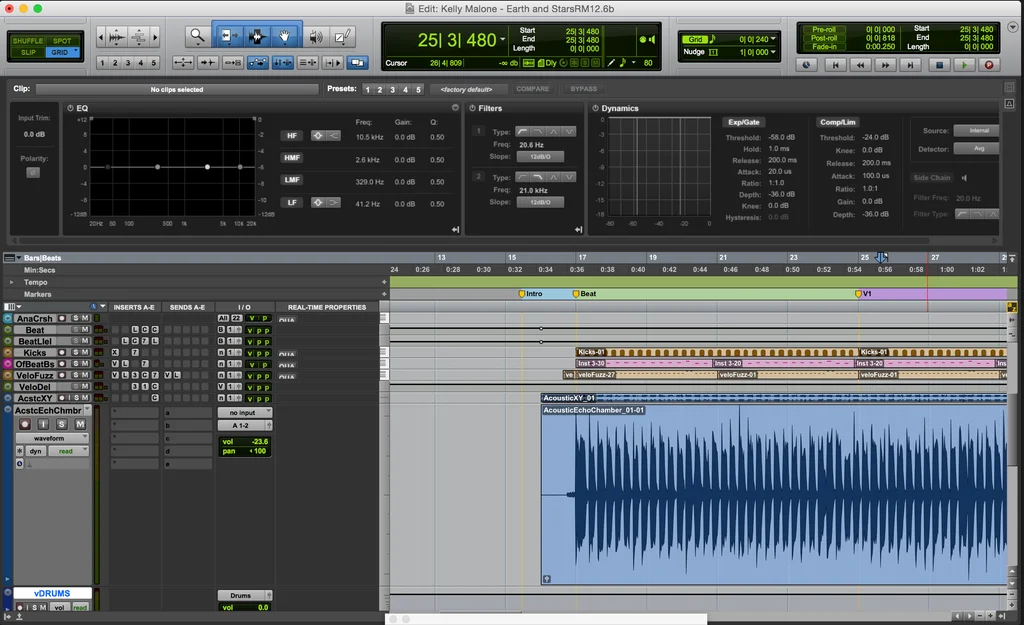
Task: Click the Record button in the transport
Action: click(990, 64)
